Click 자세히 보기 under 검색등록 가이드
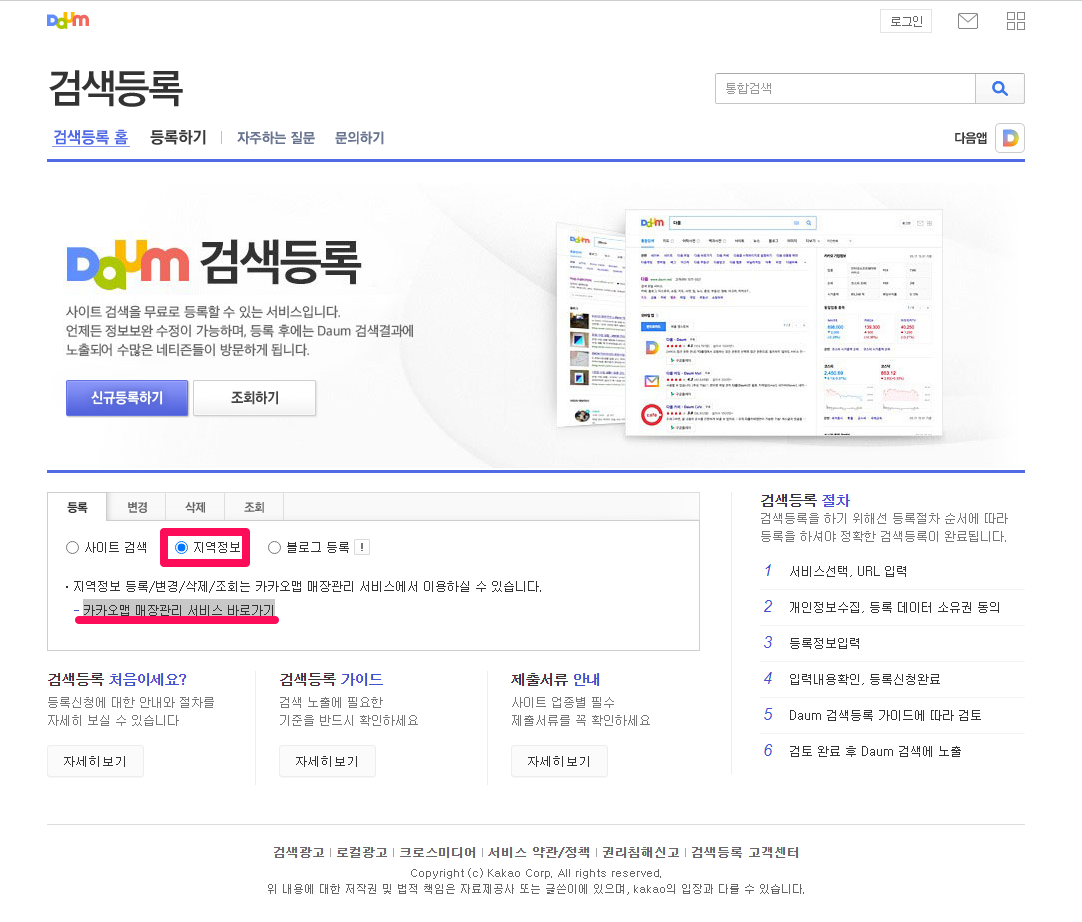 click(327, 760)
